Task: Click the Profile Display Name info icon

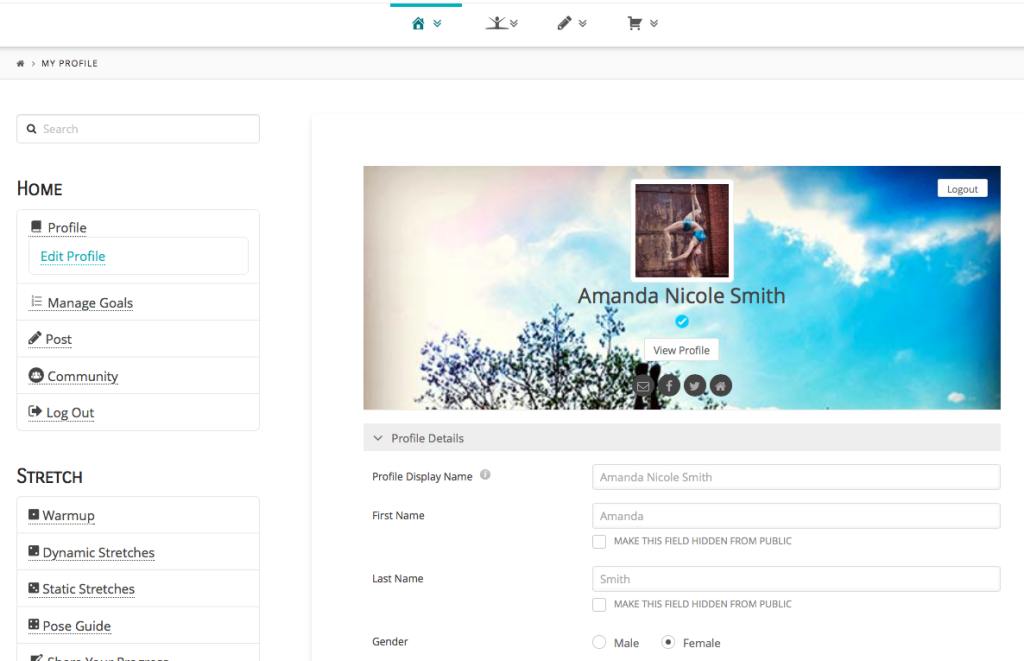Action: (485, 475)
